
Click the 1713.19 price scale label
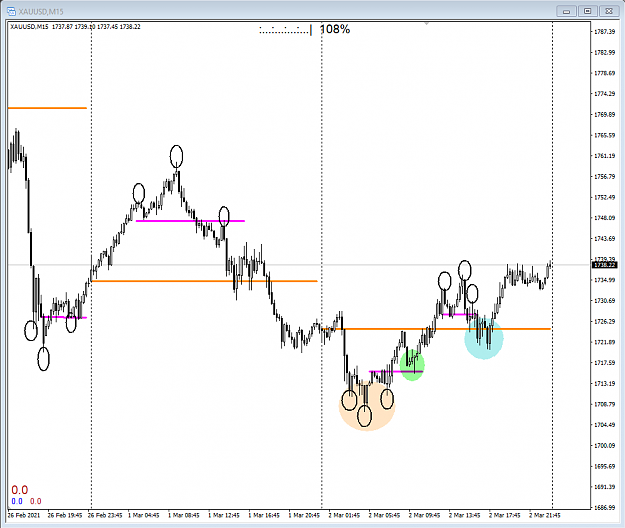click(605, 384)
